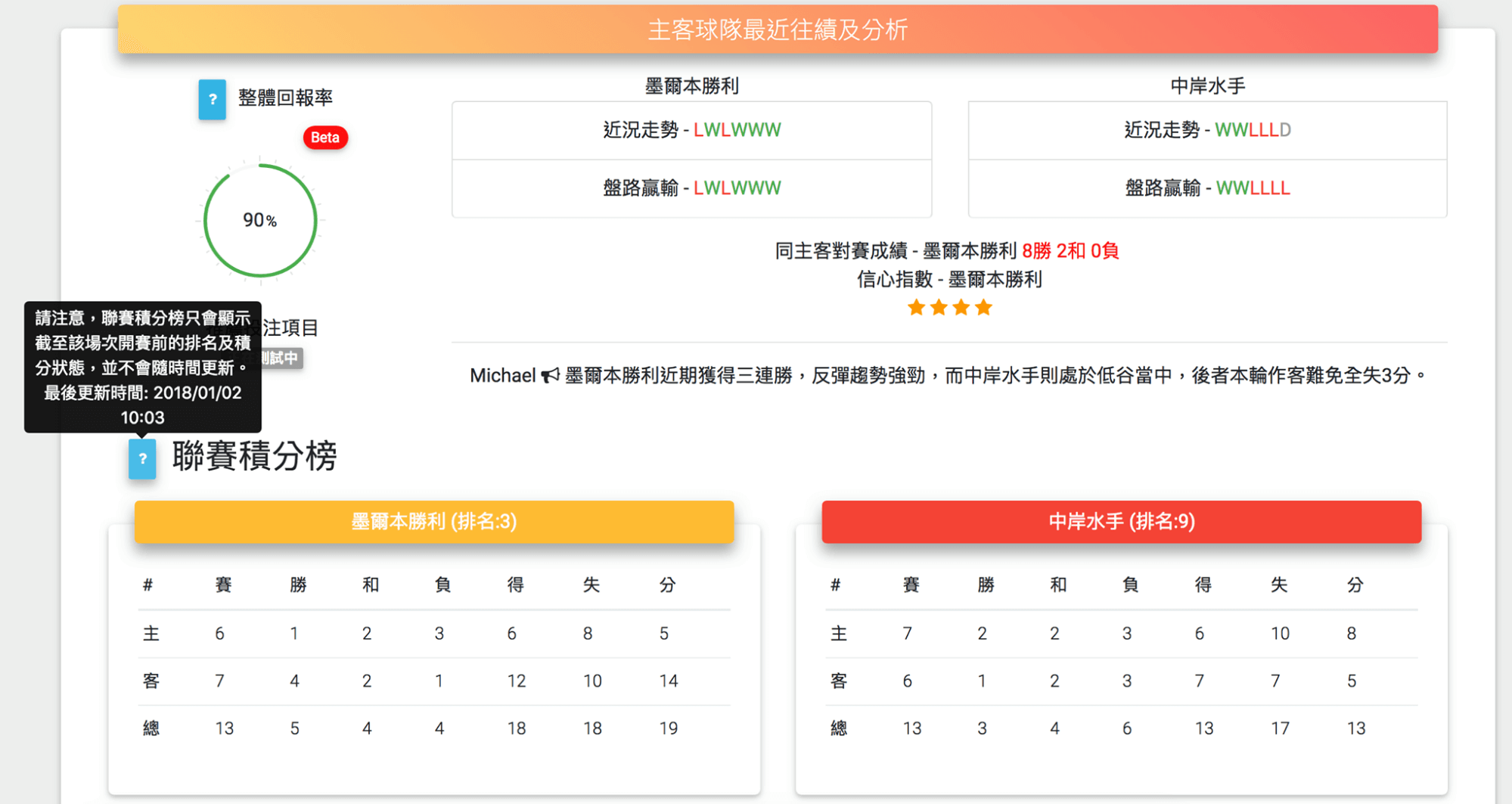Viewport: 1512px width, 804px height.
Task: Click 近況走勢 - LWLWWW for 墨爾本勝利
Action: [x=691, y=130]
